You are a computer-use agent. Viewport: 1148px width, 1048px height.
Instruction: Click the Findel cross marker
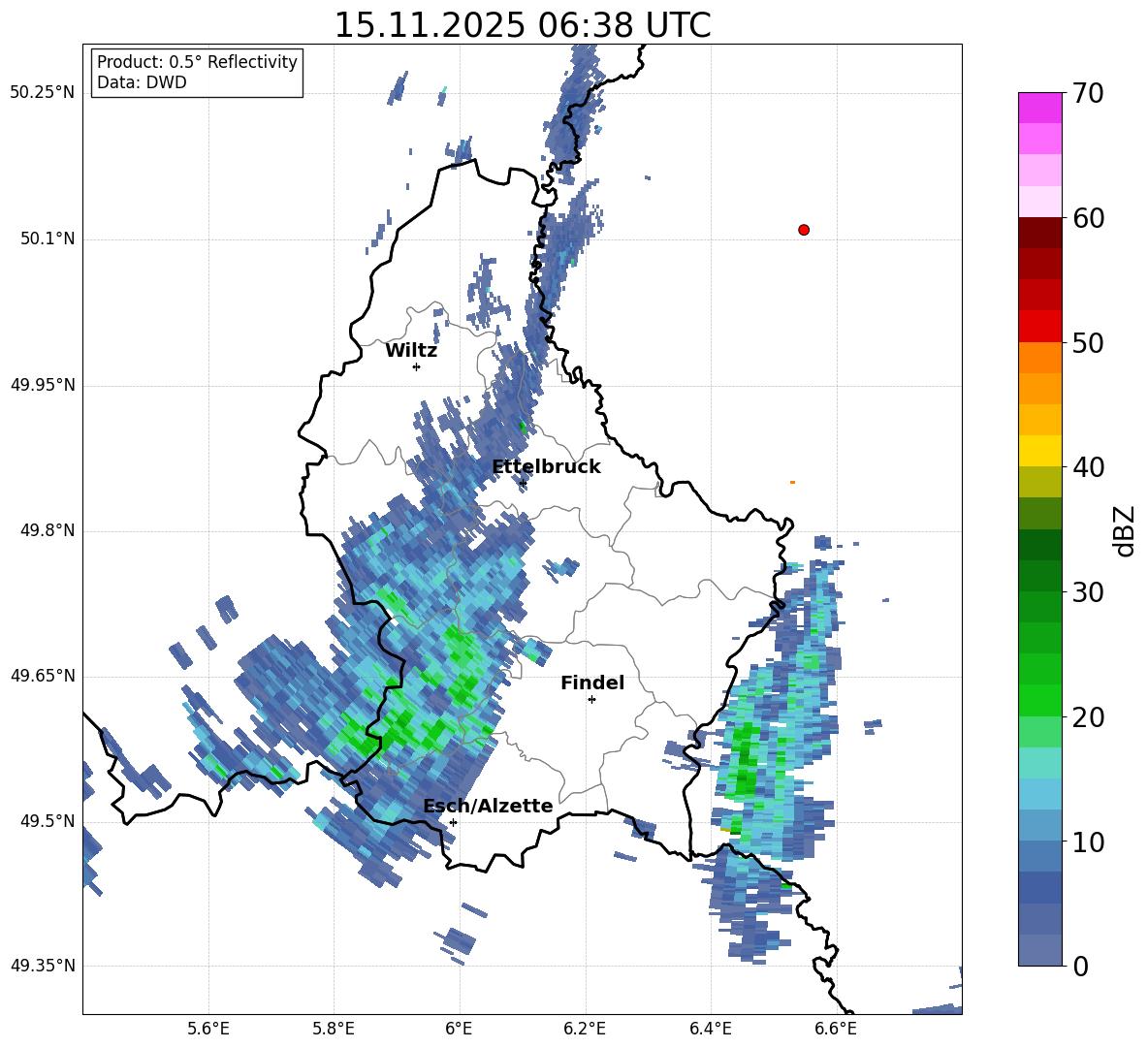(x=591, y=700)
